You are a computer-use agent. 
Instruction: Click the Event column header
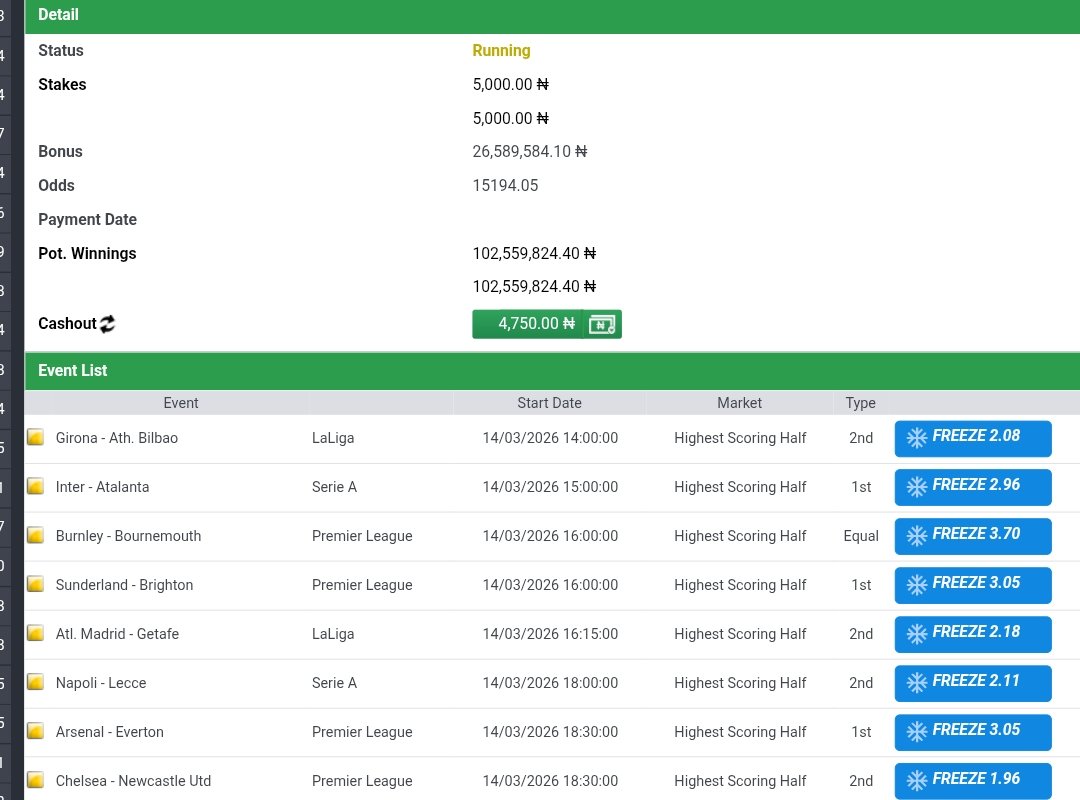[x=180, y=403]
